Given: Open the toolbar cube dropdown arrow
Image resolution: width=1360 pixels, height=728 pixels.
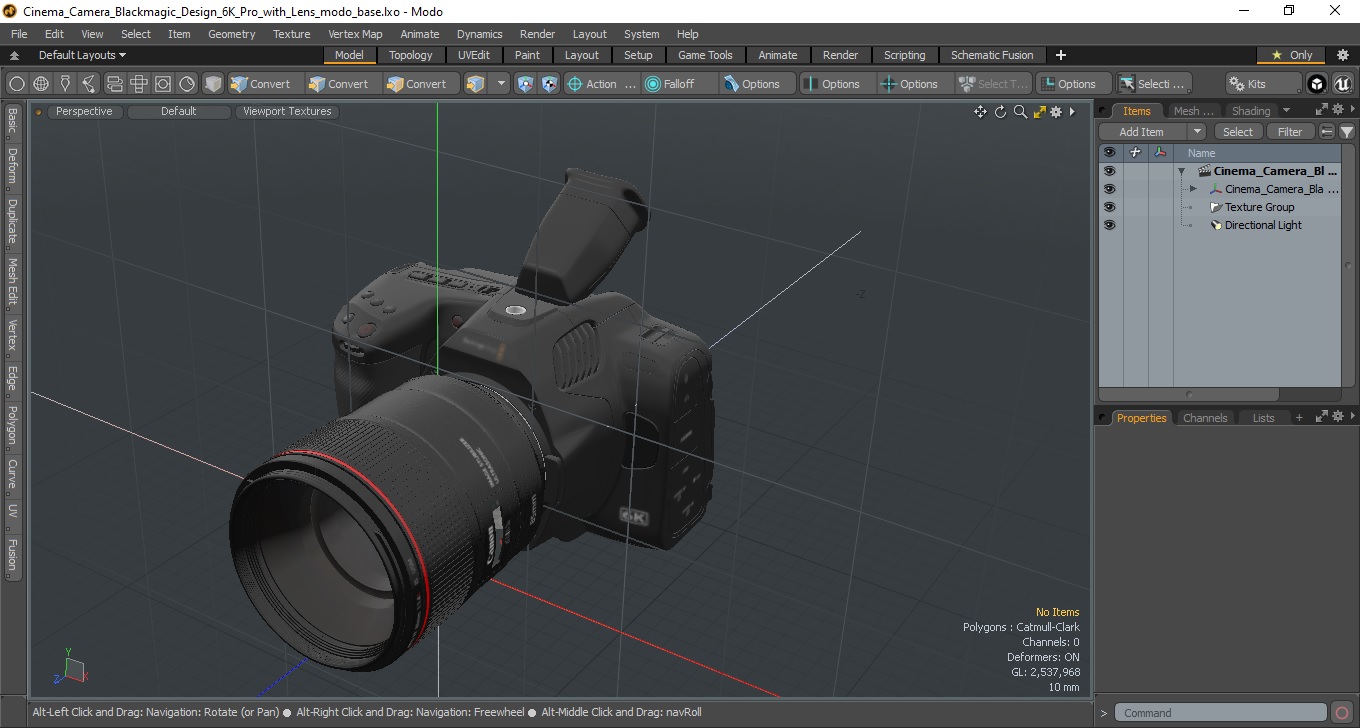Looking at the screenshot, I should (x=501, y=84).
